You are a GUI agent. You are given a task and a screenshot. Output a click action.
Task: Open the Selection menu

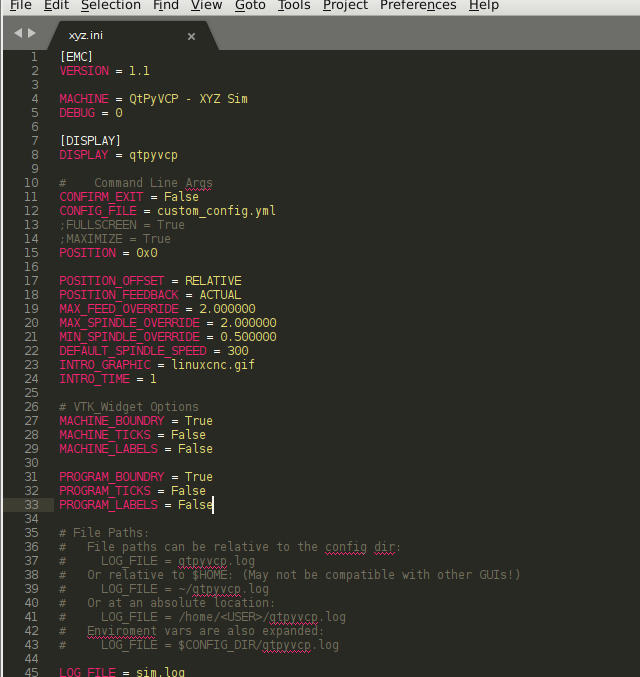[x=111, y=5]
